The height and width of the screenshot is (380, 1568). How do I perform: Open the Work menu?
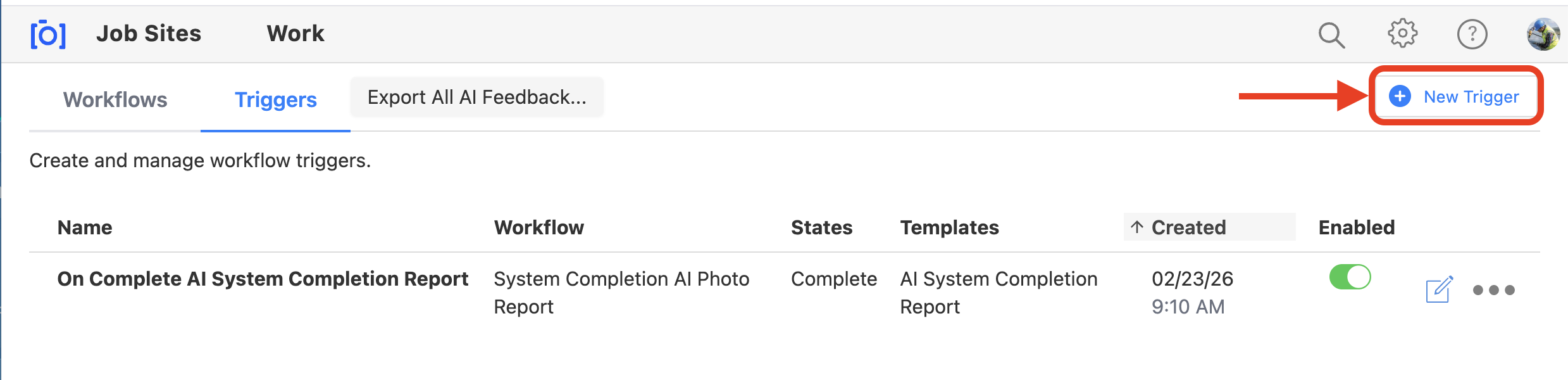pyautogui.click(x=296, y=34)
